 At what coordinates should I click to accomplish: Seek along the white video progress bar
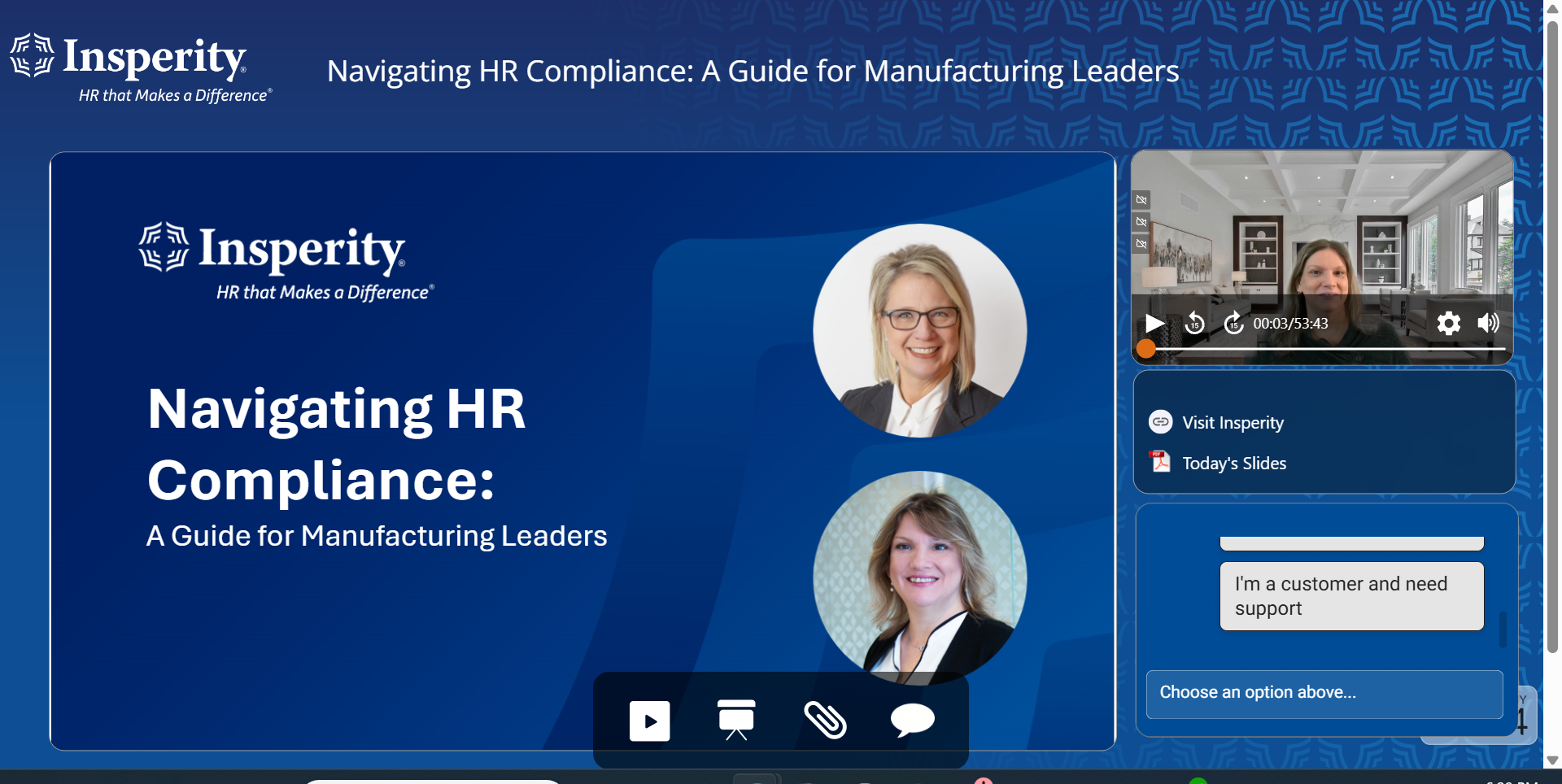click(x=1326, y=349)
